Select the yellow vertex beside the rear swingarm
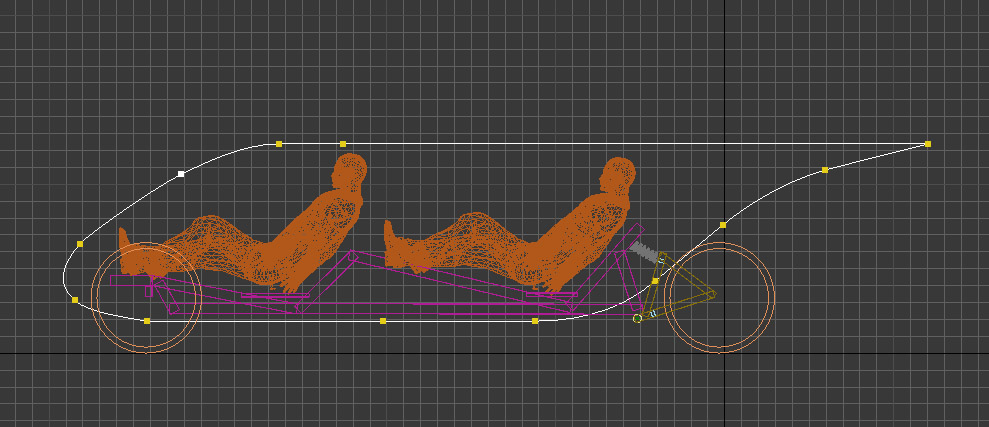 pos(655,282)
